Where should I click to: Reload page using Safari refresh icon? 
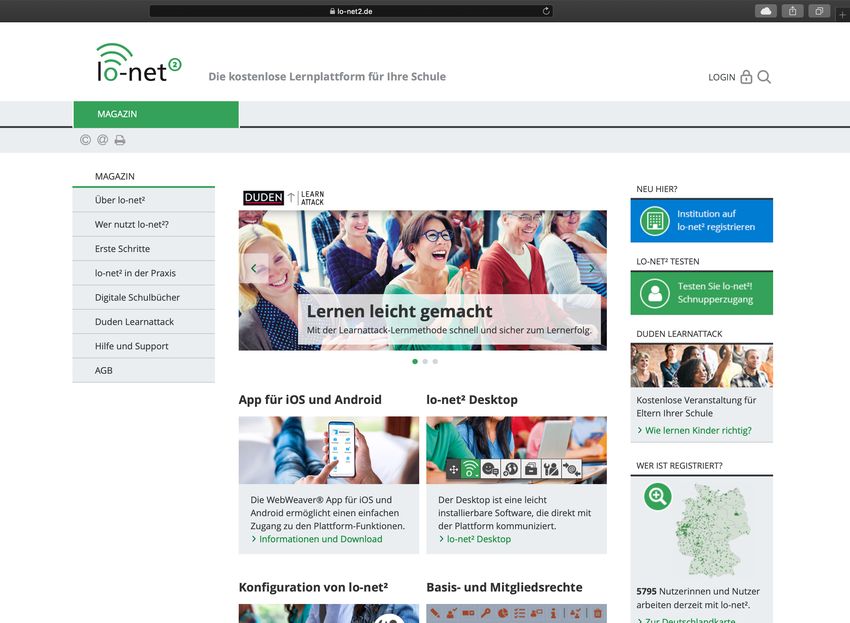tap(546, 11)
